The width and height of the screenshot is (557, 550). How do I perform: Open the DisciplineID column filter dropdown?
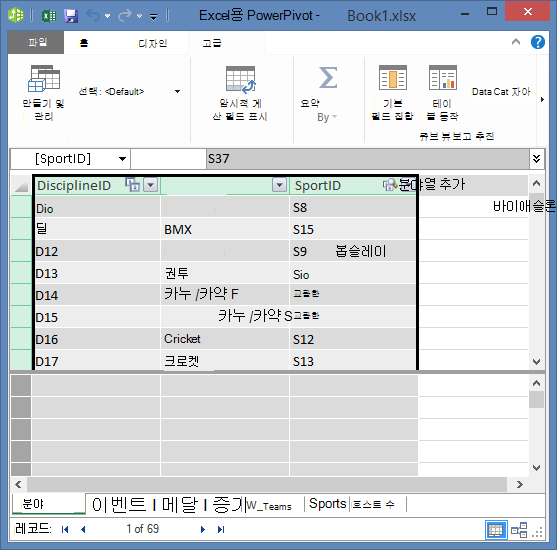[x=150, y=185]
